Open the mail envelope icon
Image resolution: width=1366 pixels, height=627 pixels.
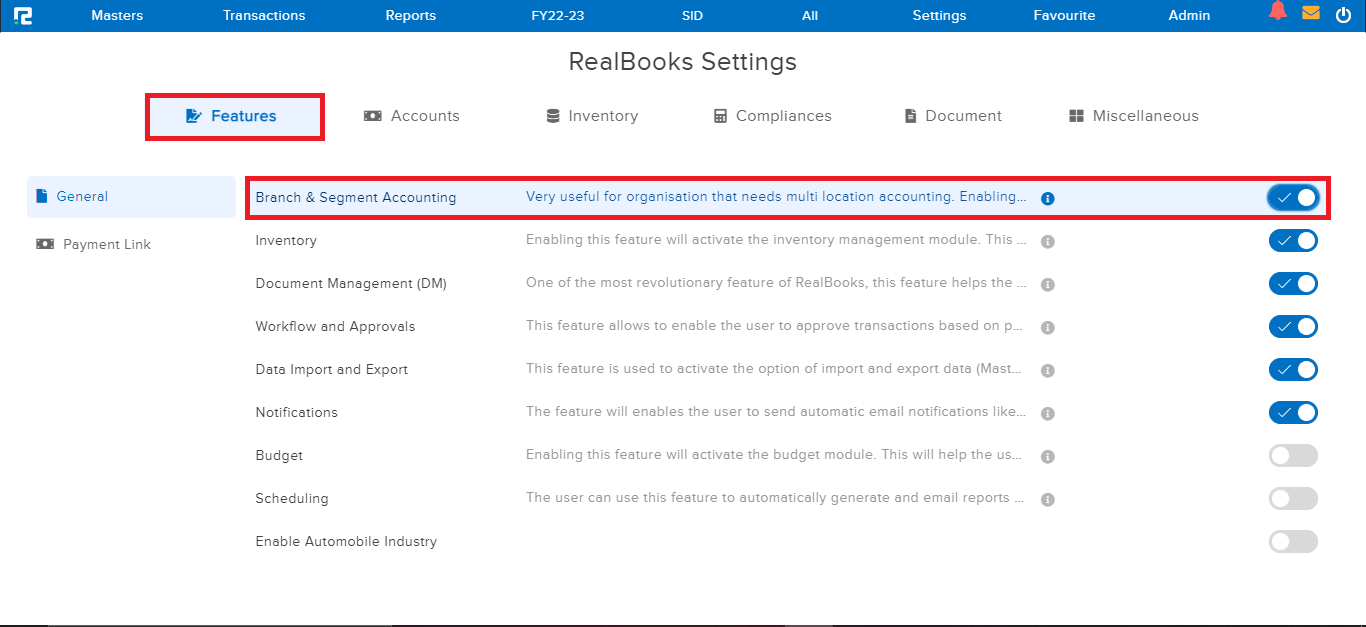1310,13
